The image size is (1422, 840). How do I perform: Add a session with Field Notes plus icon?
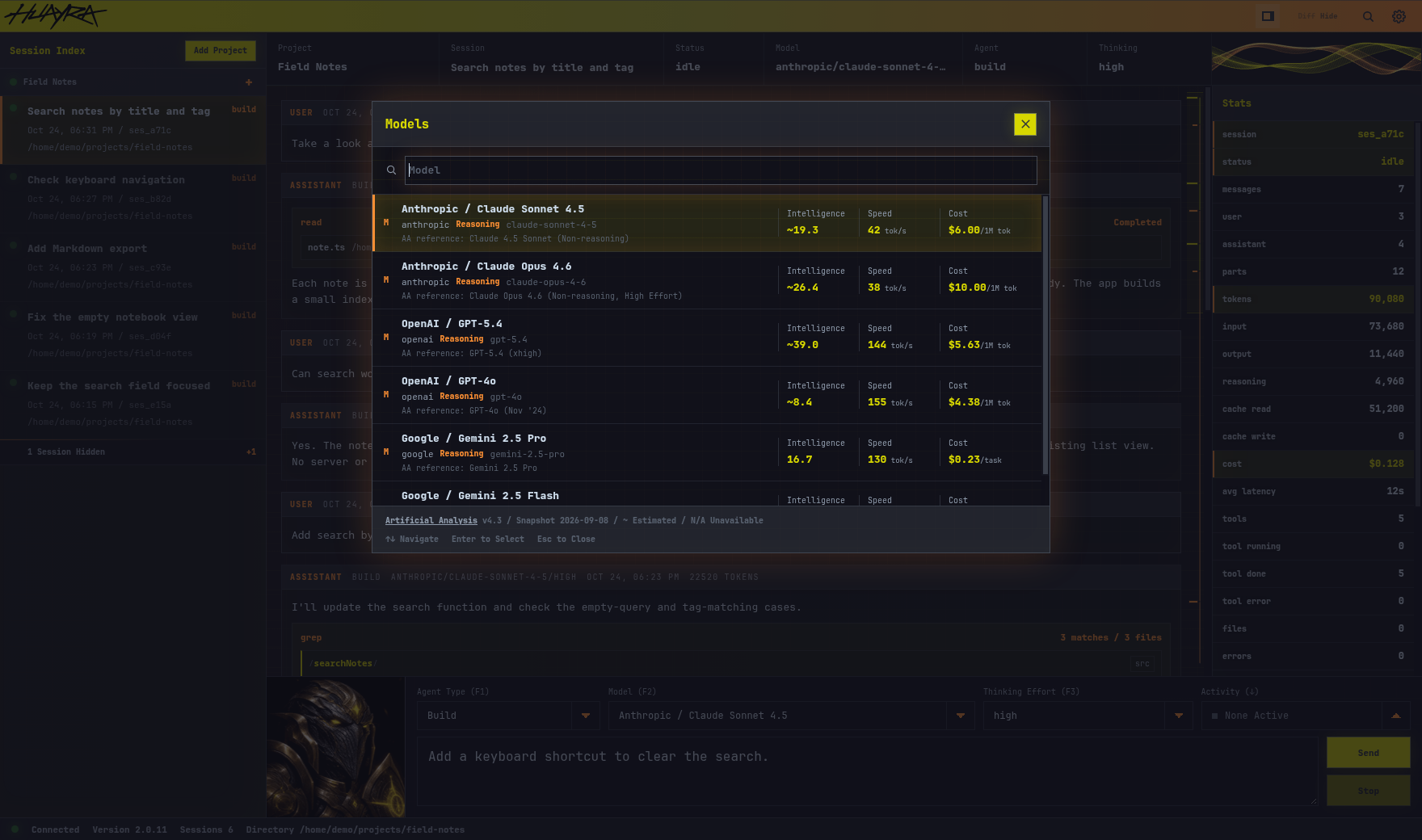click(249, 82)
